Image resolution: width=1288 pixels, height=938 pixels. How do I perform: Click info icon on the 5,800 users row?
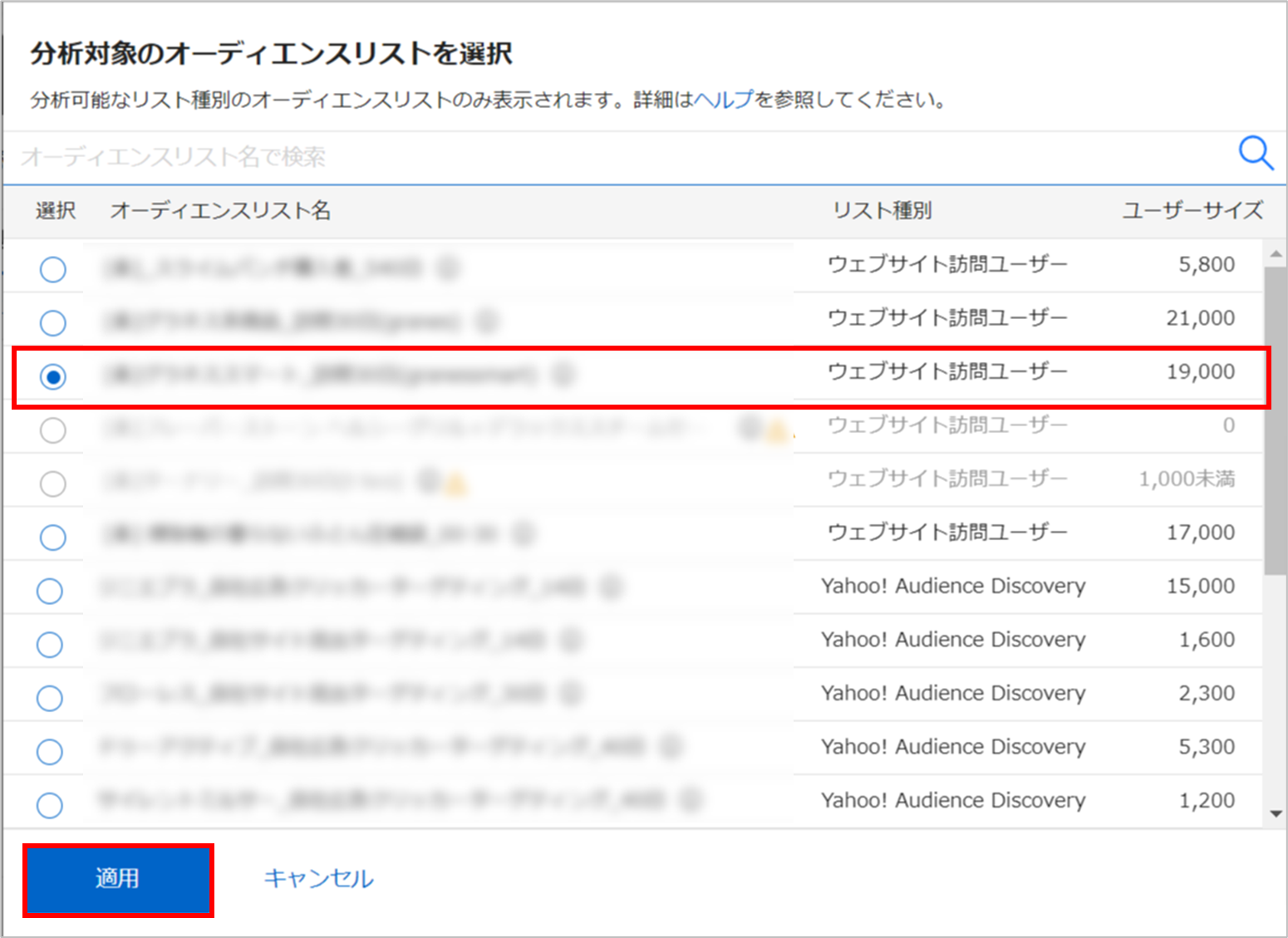click(x=448, y=268)
